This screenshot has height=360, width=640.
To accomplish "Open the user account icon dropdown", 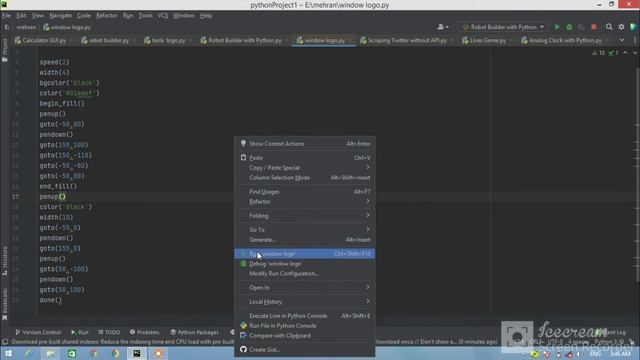I will coord(443,27).
